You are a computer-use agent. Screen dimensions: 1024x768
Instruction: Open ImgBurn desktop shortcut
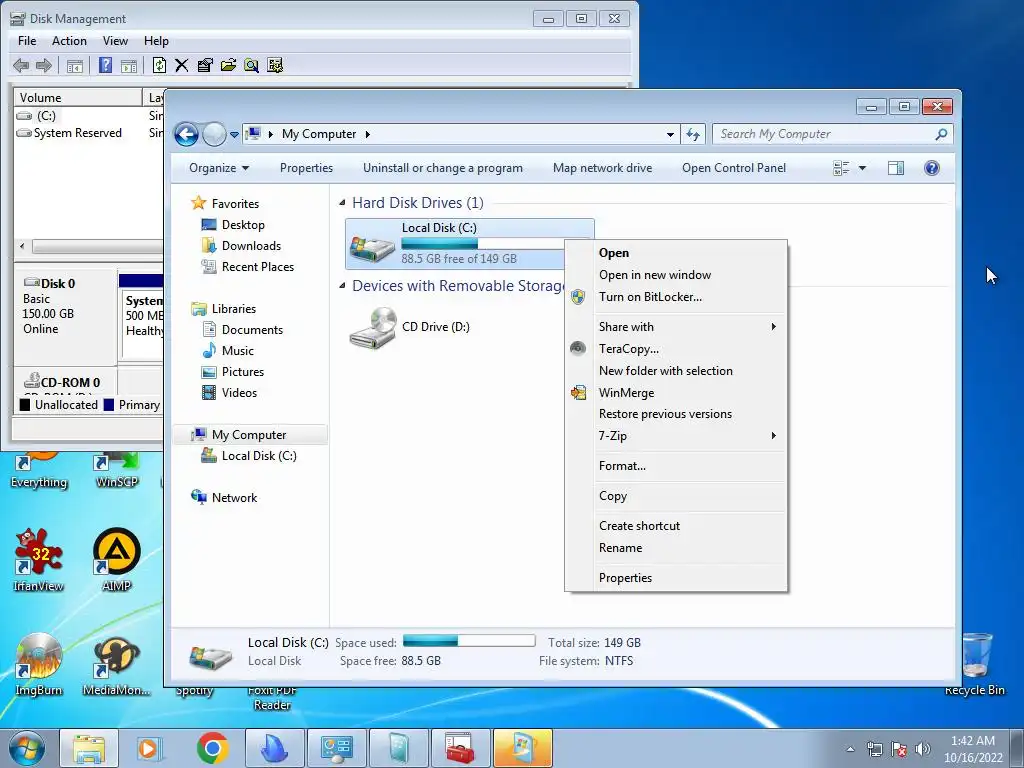click(39, 665)
